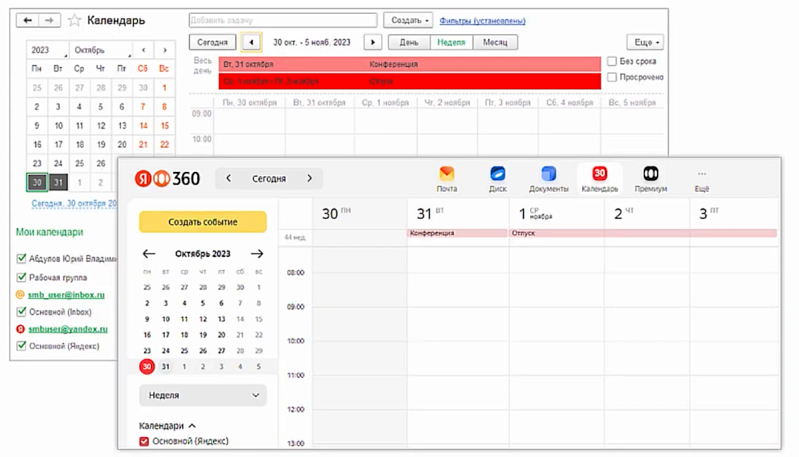Go to previous month in 1C mini calendar
799x457 pixels.
[x=144, y=50]
